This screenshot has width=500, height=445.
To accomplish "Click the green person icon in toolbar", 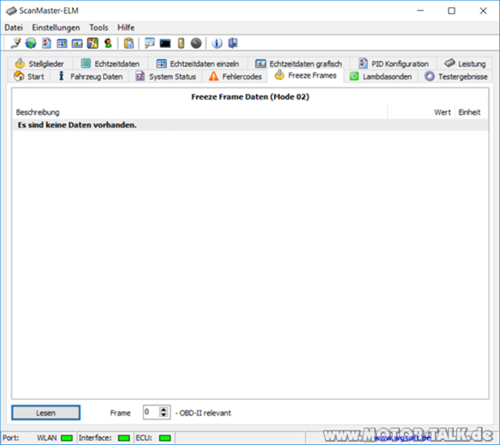I will (108, 43).
